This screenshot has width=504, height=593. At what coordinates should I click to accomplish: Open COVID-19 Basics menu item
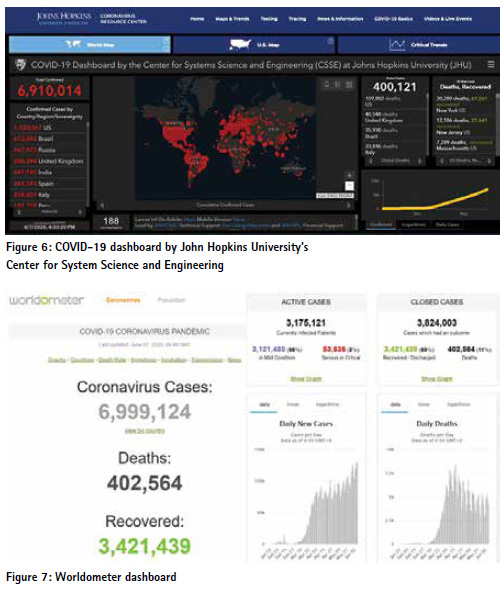tap(393, 19)
